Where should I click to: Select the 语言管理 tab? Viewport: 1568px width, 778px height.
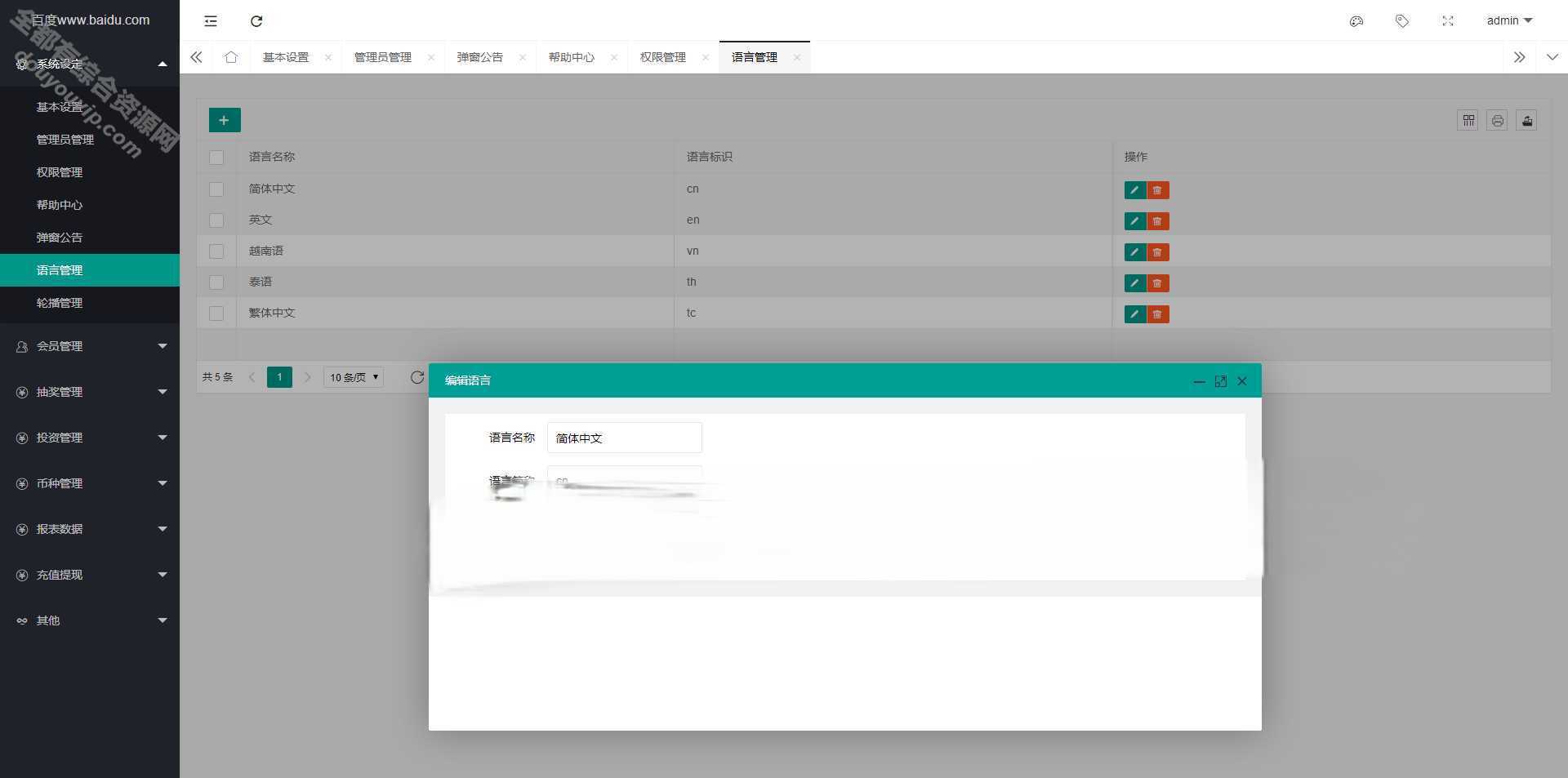[754, 57]
